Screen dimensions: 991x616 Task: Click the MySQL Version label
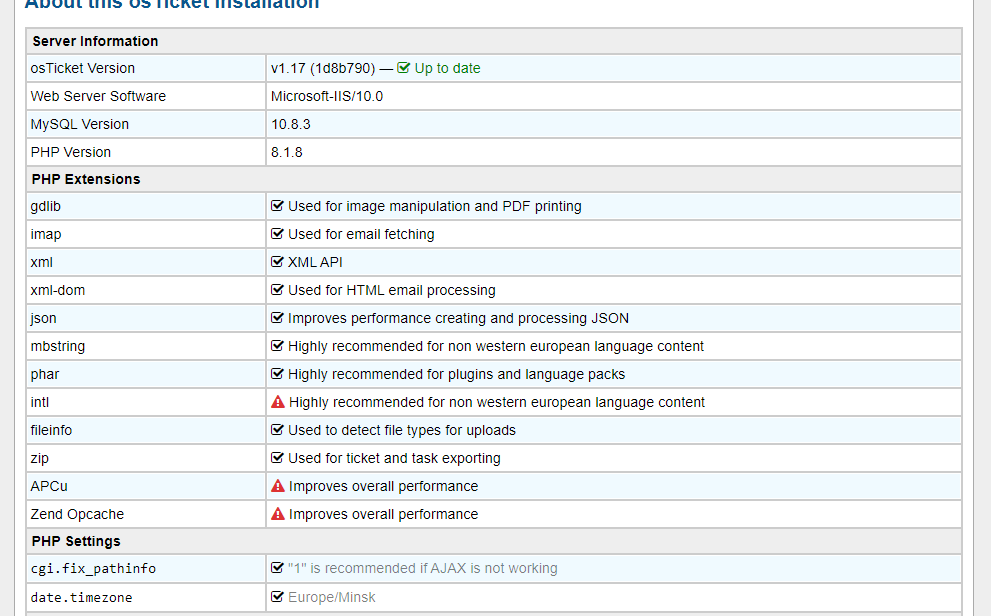(80, 124)
